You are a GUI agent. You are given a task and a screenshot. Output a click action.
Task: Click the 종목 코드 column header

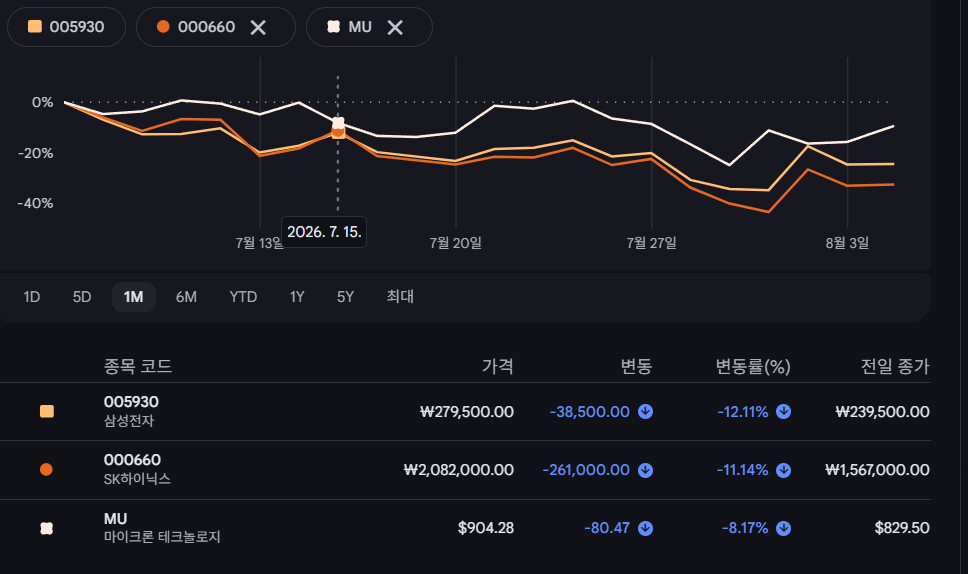pos(138,367)
